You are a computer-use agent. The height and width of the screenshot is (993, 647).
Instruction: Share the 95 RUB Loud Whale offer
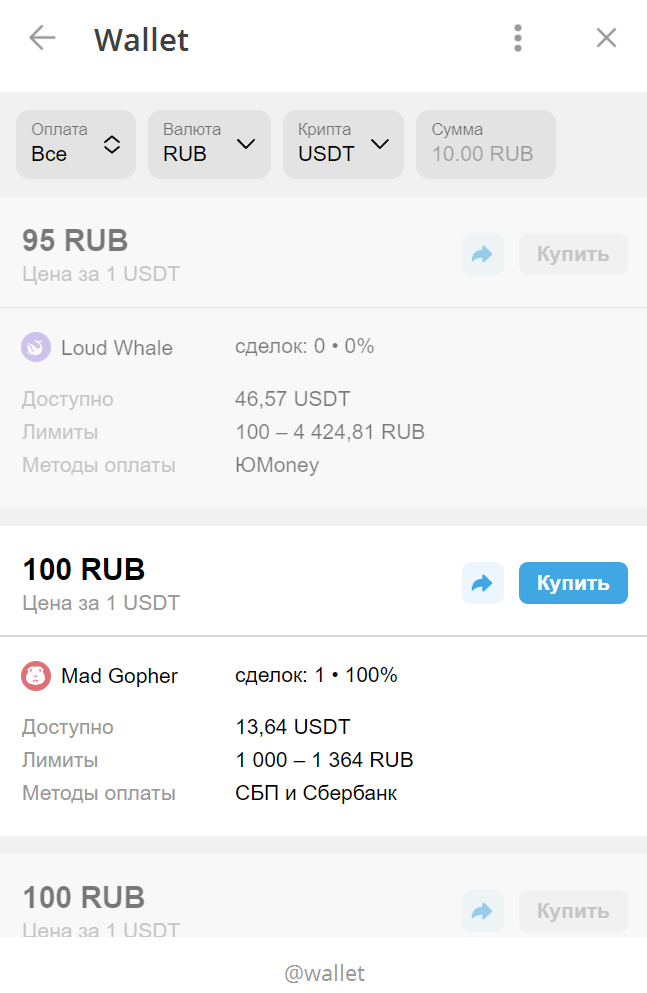click(482, 254)
